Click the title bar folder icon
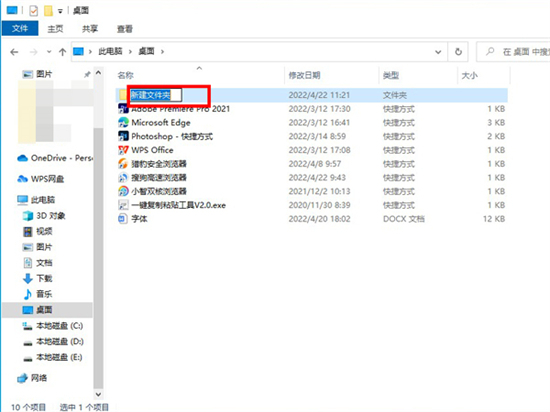550x412 pixels. (x=48, y=11)
